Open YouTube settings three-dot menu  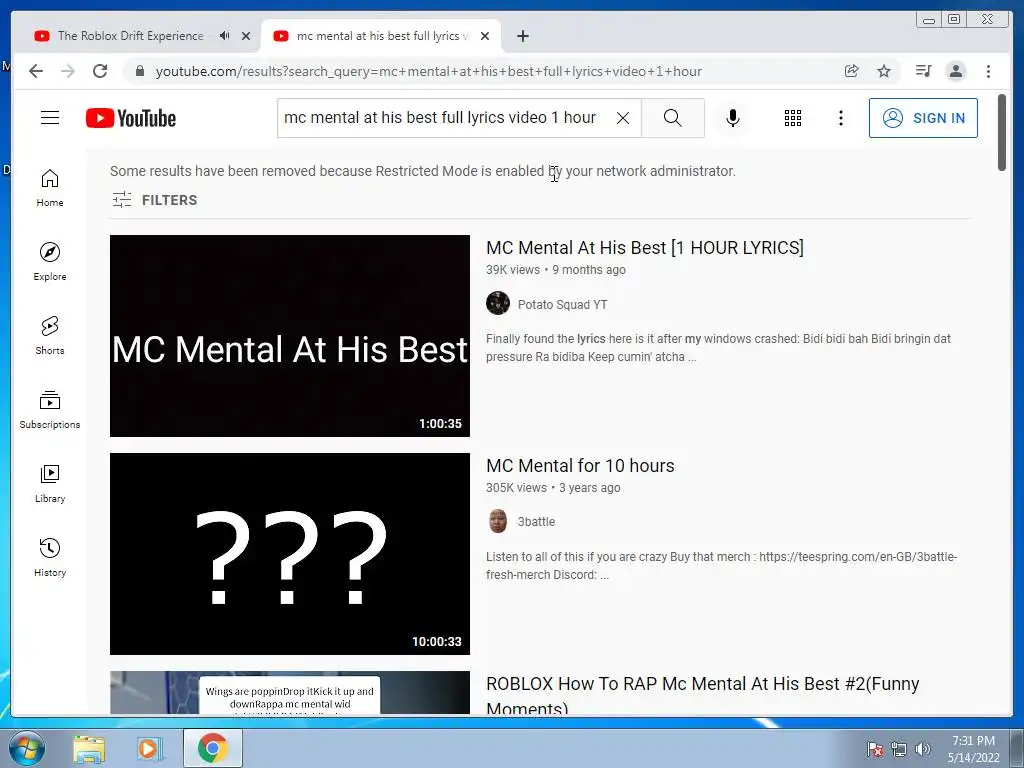point(841,118)
